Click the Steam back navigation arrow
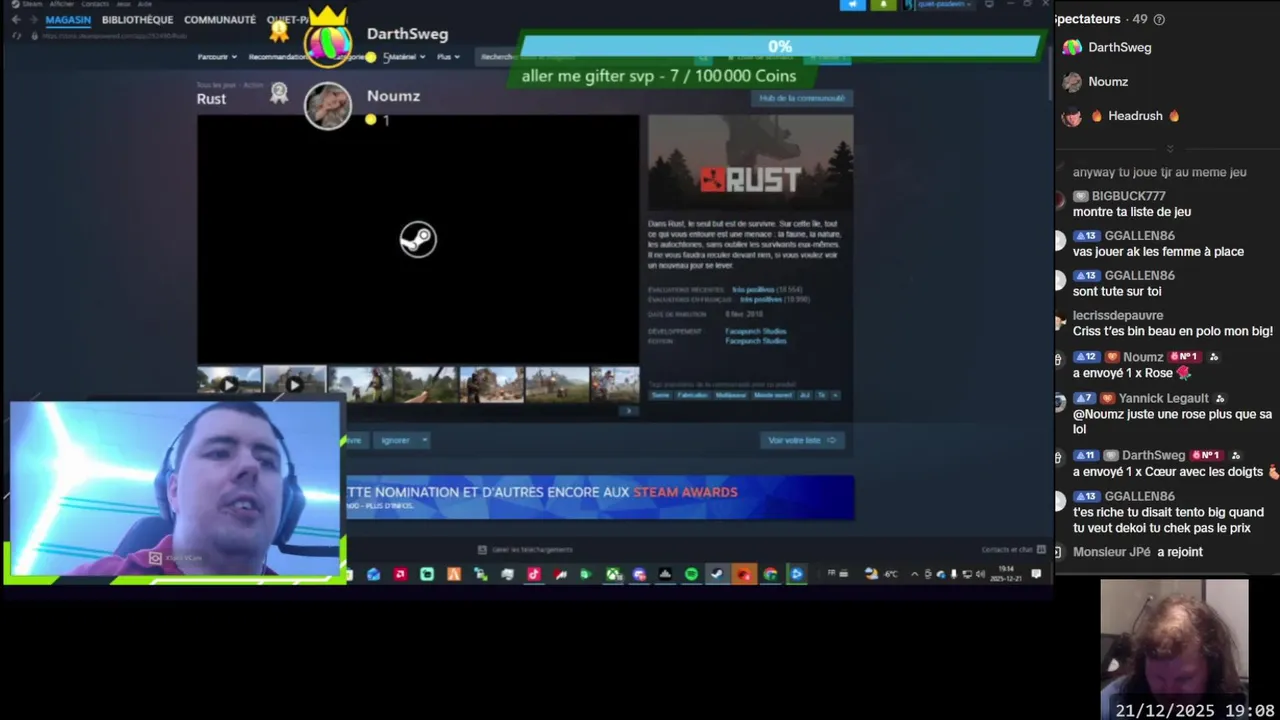Viewport: 1280px width, 720px height. pos(15,20)
